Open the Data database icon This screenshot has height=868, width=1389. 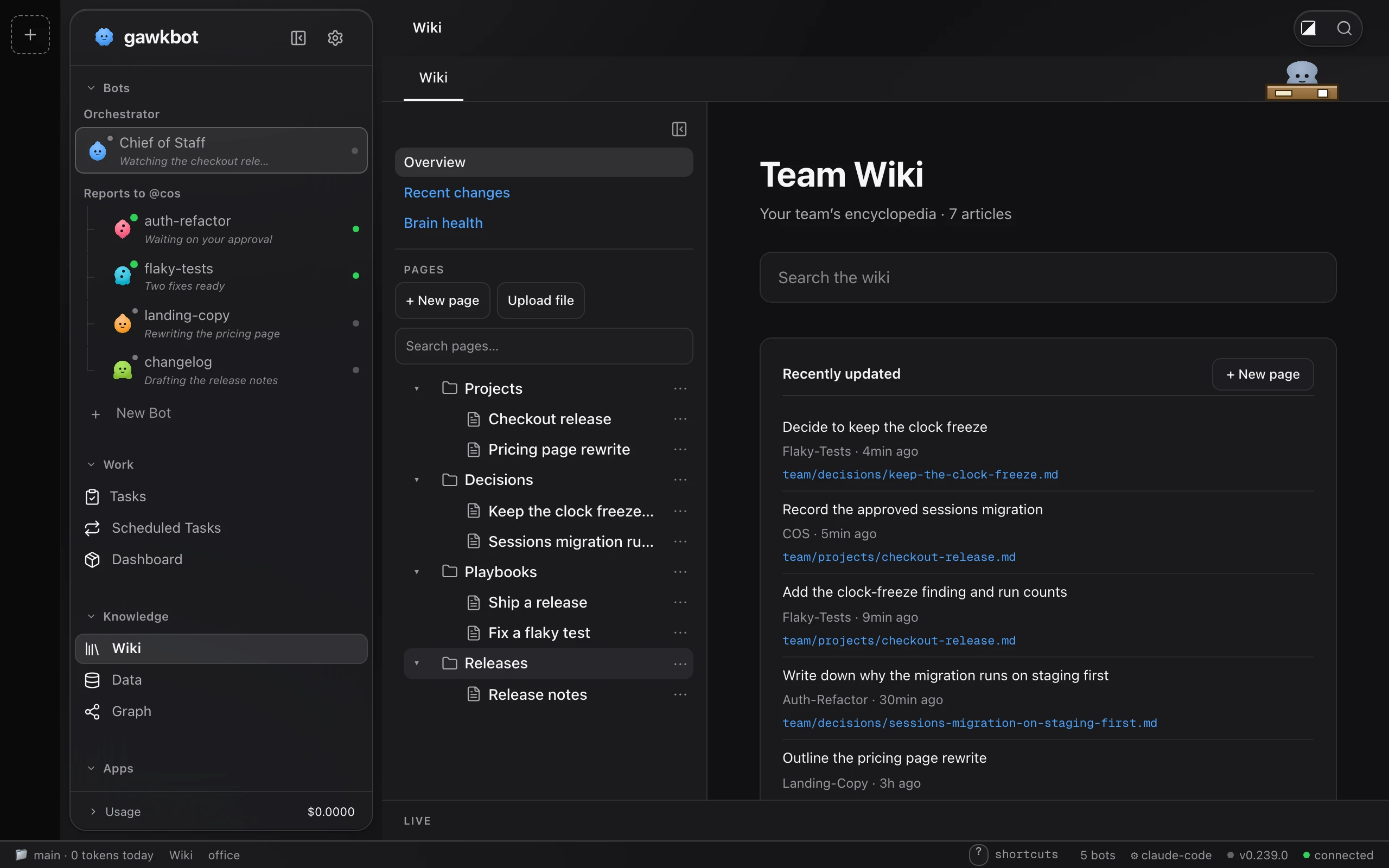pos(92,680)
